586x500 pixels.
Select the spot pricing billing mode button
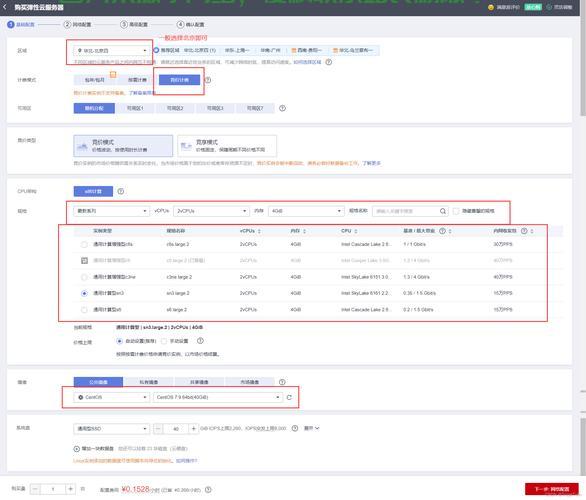point(179,80)
